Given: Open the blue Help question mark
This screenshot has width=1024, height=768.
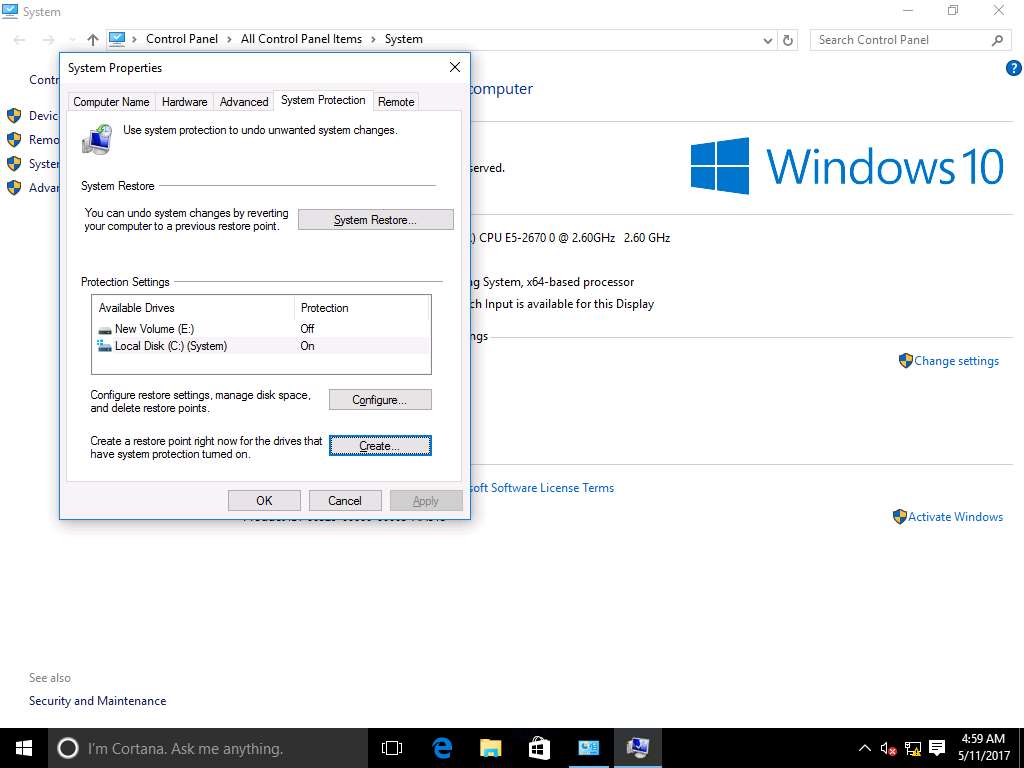Looking at the screenshot, I should pos(1014,68).
